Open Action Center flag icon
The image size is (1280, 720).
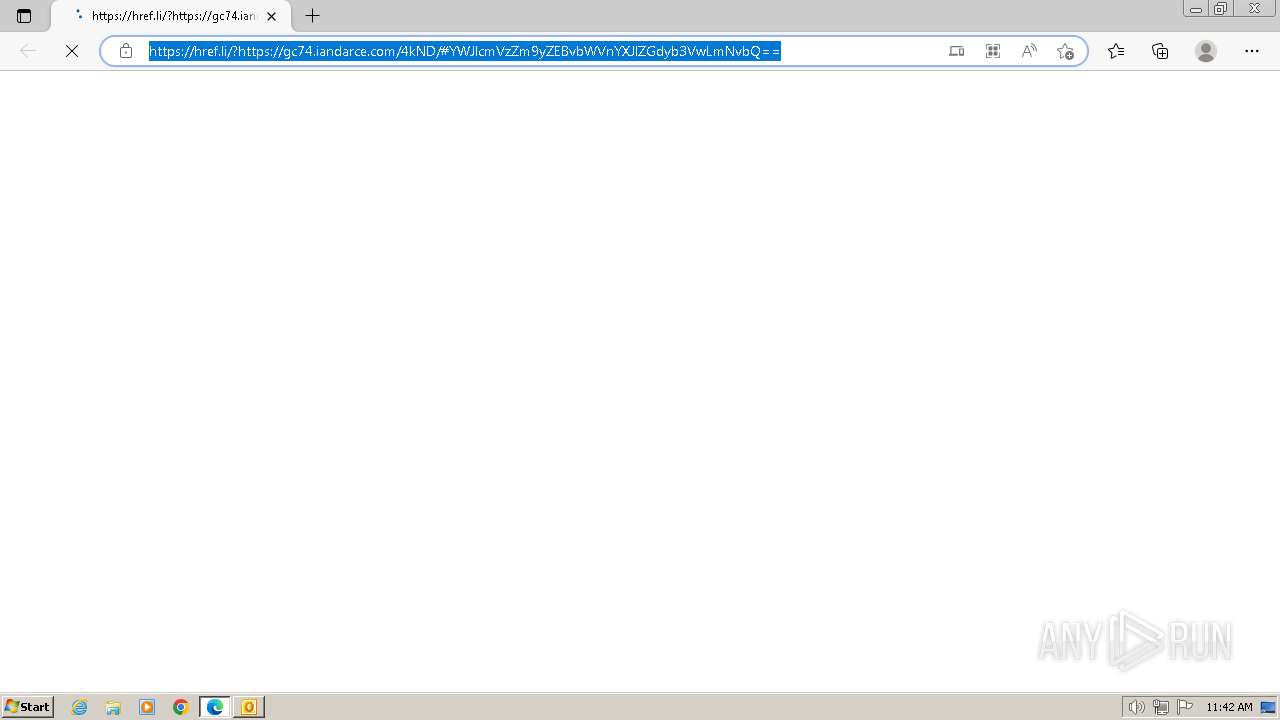point(1185,707)
